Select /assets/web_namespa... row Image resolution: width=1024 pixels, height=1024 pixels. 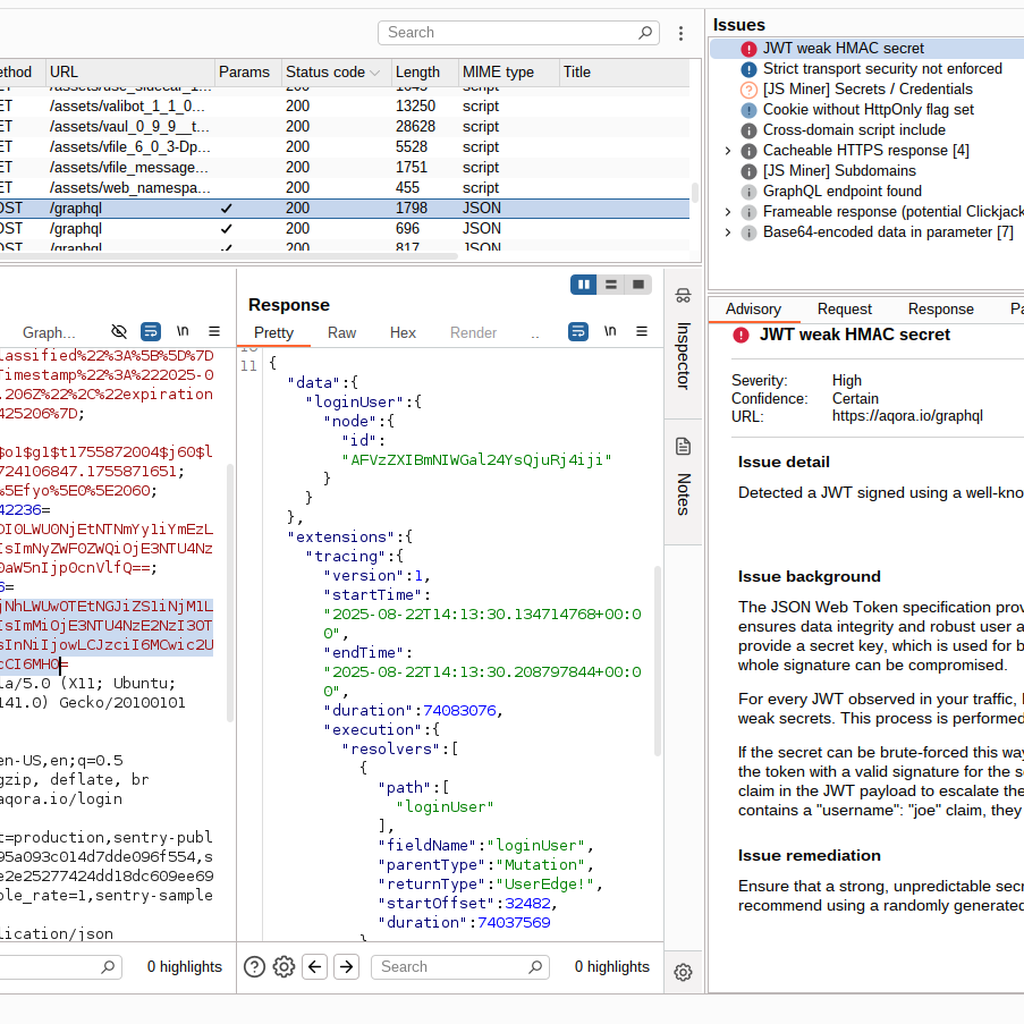point(344,188)
